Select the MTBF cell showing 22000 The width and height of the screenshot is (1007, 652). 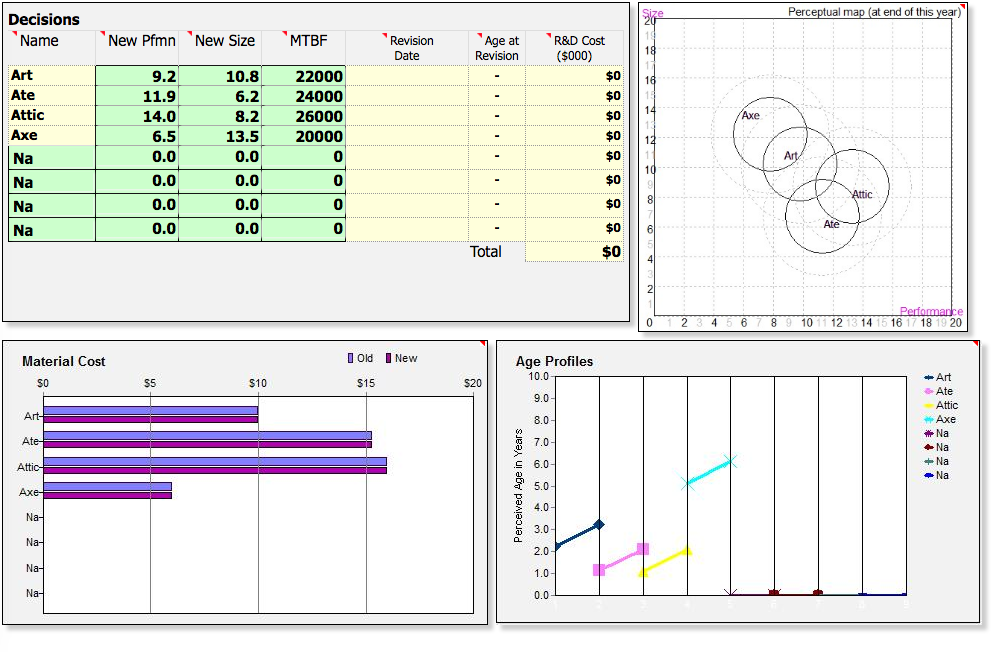coord(303,76)
